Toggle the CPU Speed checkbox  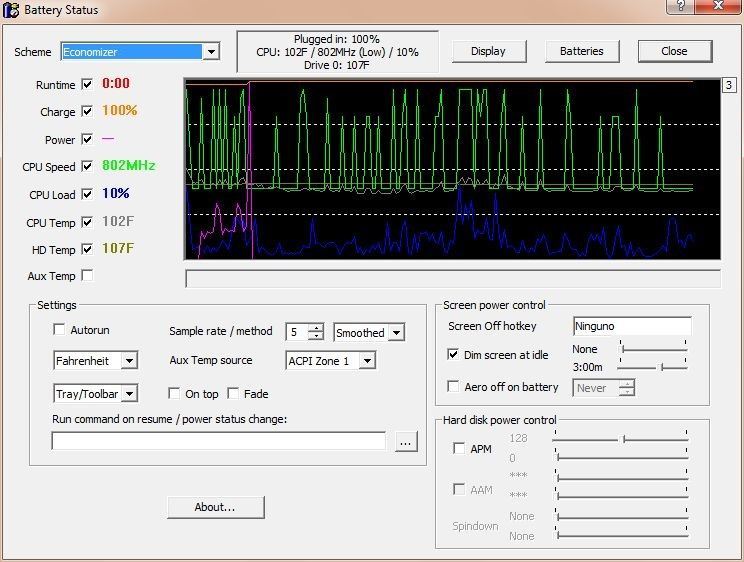click(x=87, y=167)
